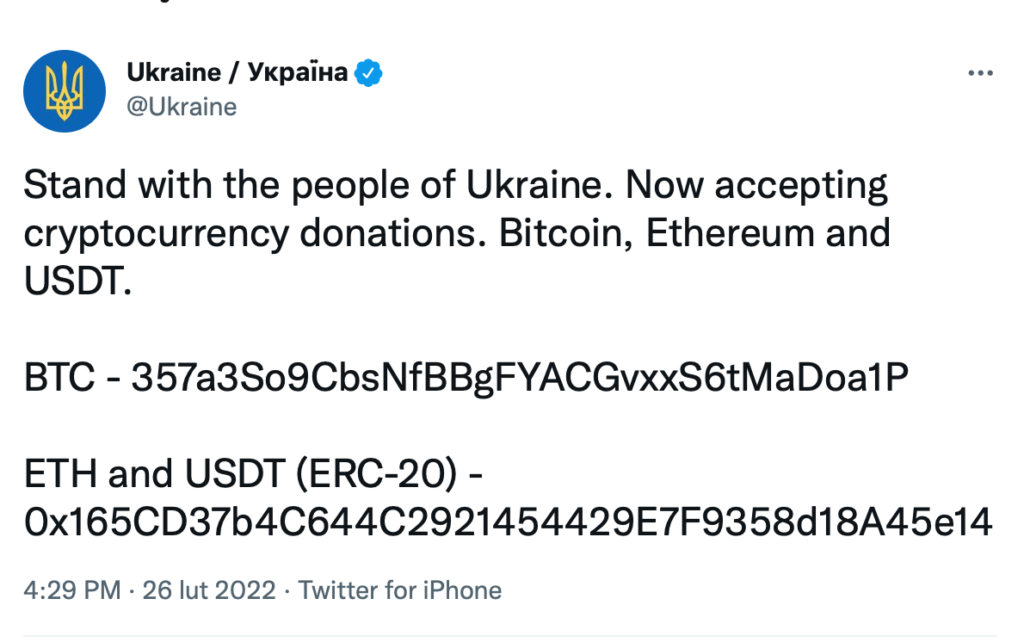This screenshot has width=1024, height=642.
Task: Click the "Ukraine / Україна" display name
Action: tap(237, 72)
